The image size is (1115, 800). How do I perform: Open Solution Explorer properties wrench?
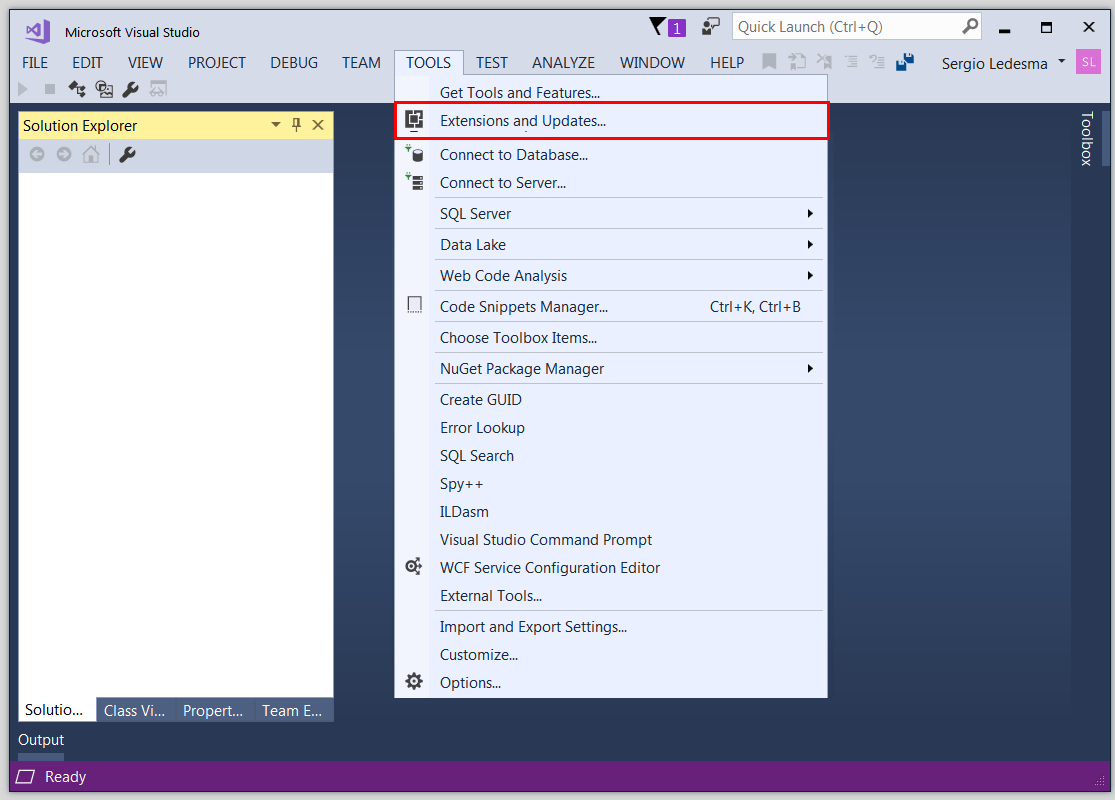[127, 154]
